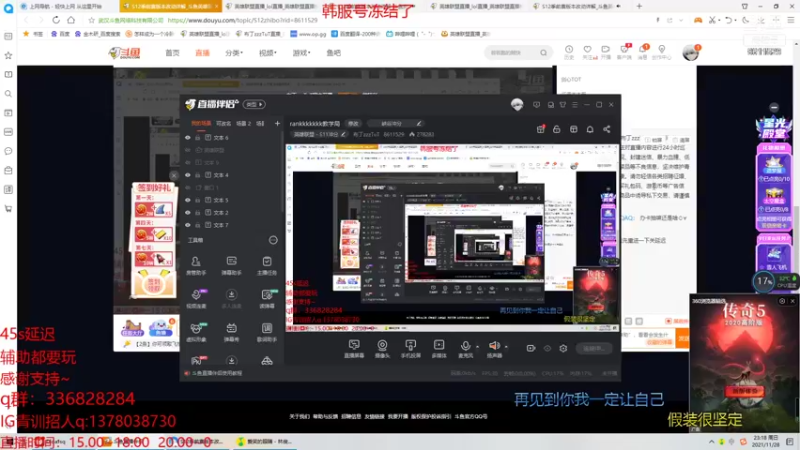
Task: Select the 场景 2 tab
Action: click(x=243, y=123)
